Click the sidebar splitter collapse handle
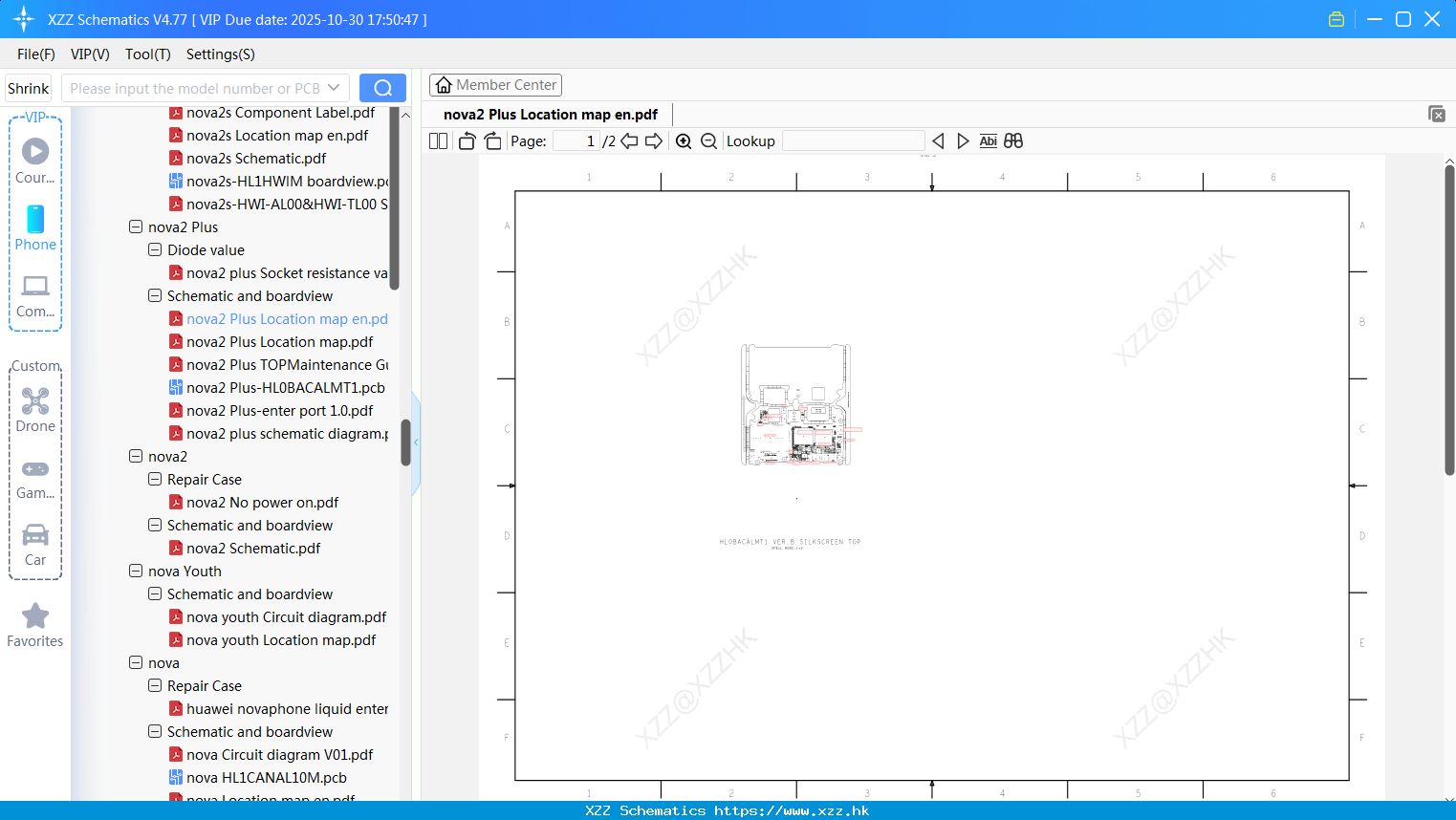Screen dimensions: 1456x820 tap(416, 442)
